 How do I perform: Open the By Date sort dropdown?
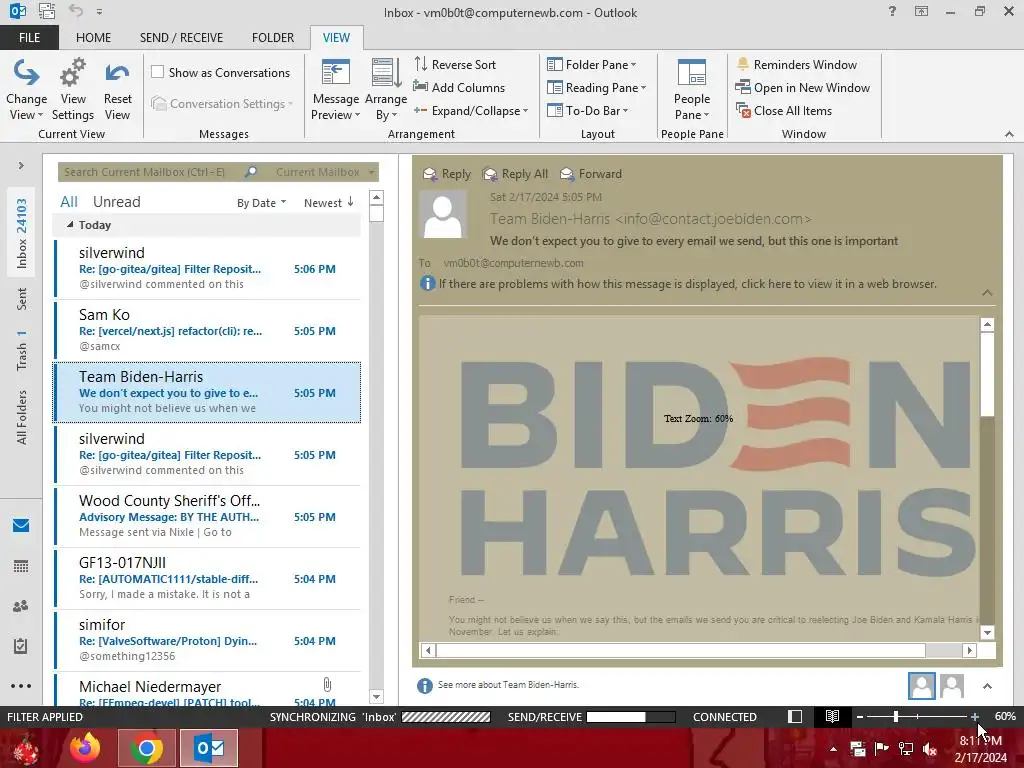pyautogui.click(x=261, y=203)
